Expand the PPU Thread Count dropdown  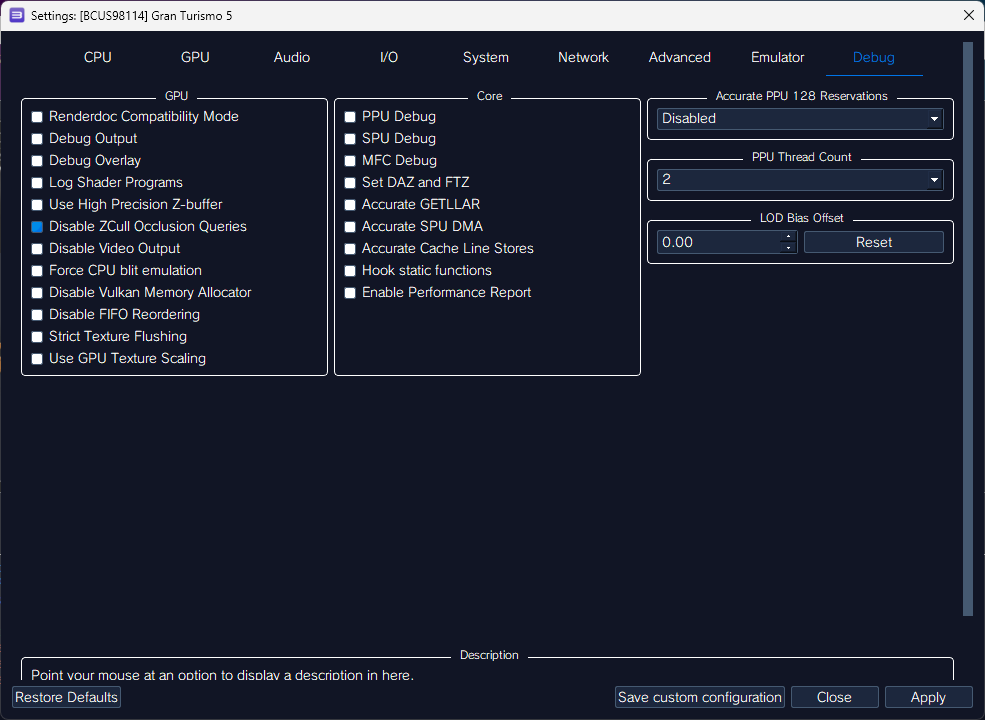point(800,180)
